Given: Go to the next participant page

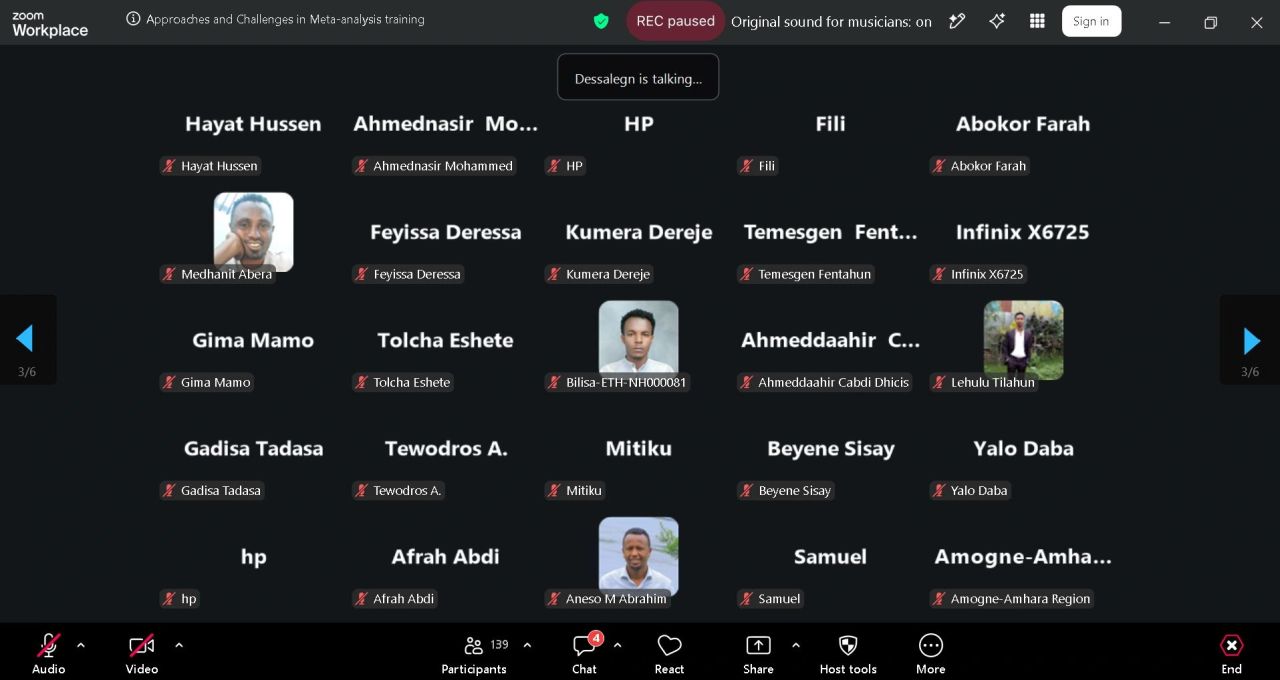Looking at the screenshot, I should click(1251, 340).
